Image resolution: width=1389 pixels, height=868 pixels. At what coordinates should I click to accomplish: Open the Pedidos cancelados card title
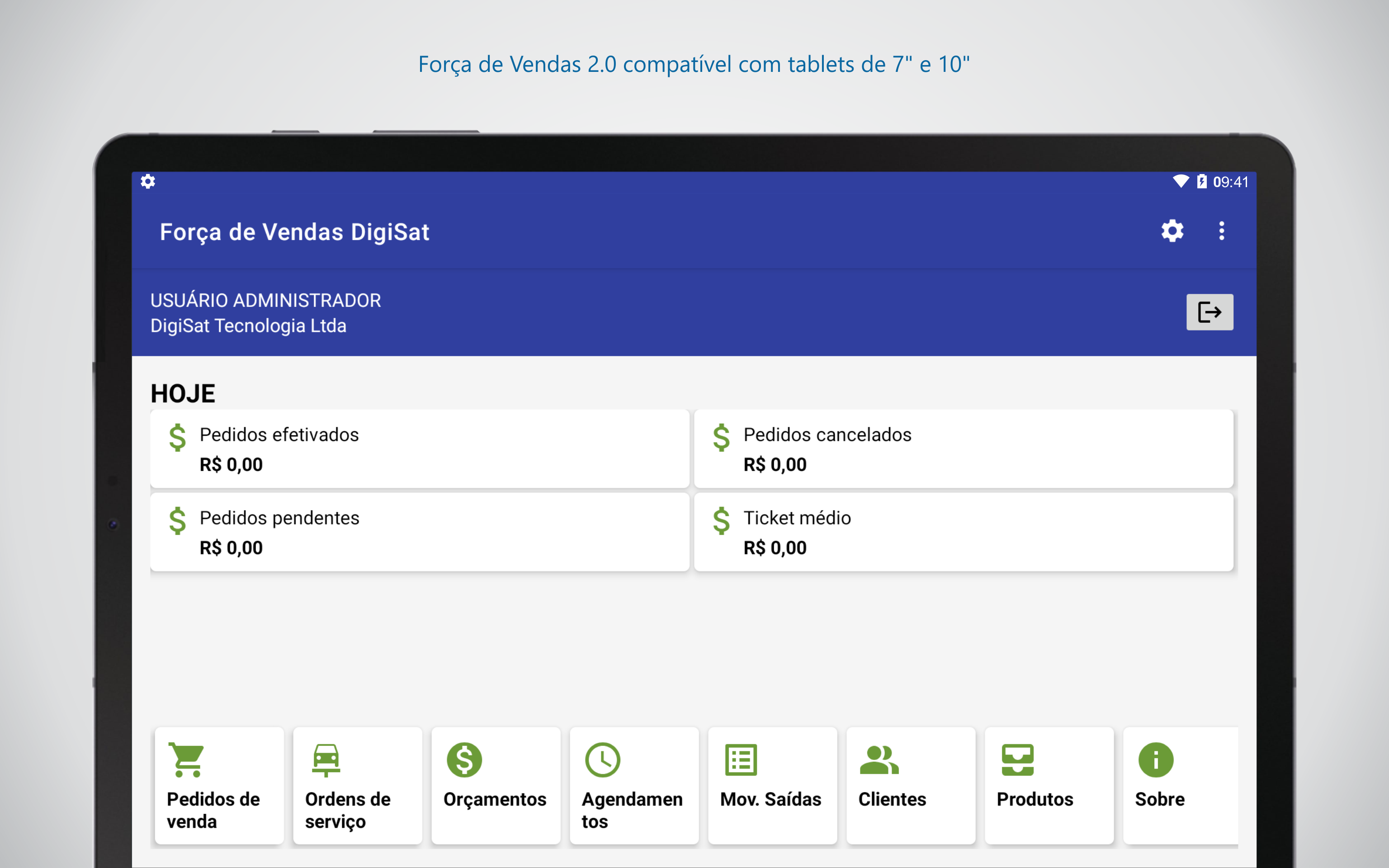click(827, 434)
